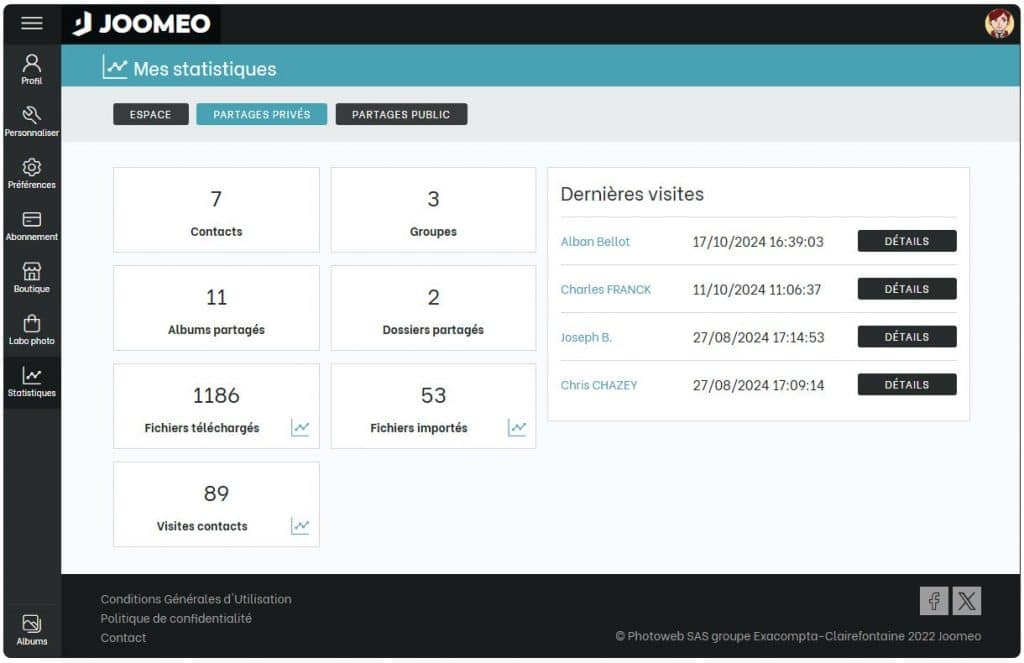
Task: Open Albums at the sidebar bottom
Action: pos(31,630)
